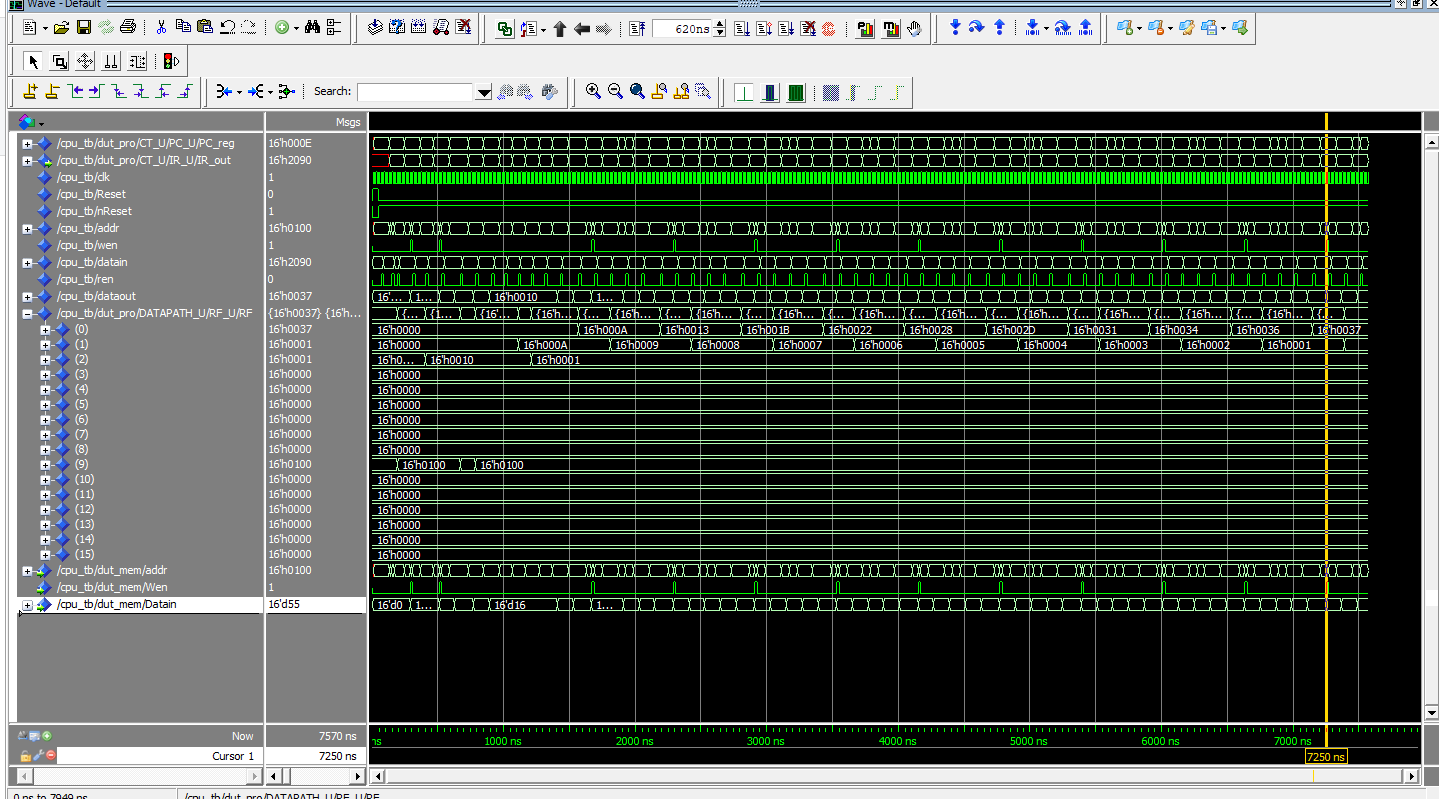The width and height of the screenshot is (1439, 799).
Task: Click the Save floppy disk icon
Action: click(x=84, y=28)
